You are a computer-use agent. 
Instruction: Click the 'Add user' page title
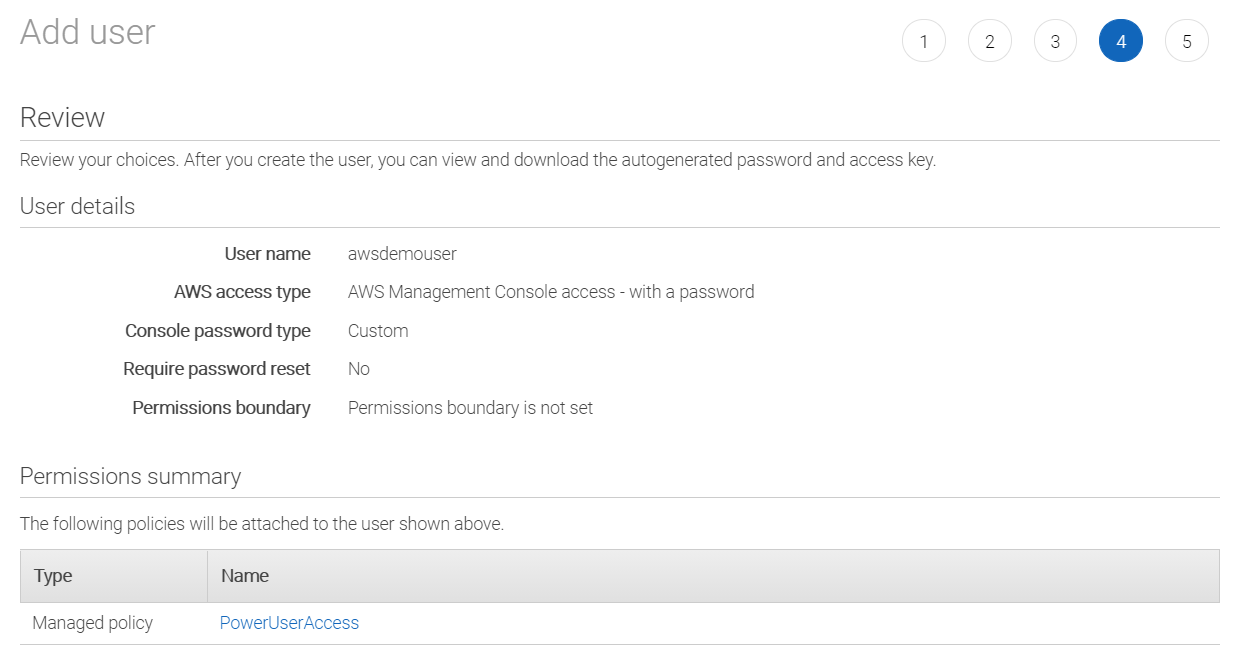pyautogui.click(x=88, y=32)
